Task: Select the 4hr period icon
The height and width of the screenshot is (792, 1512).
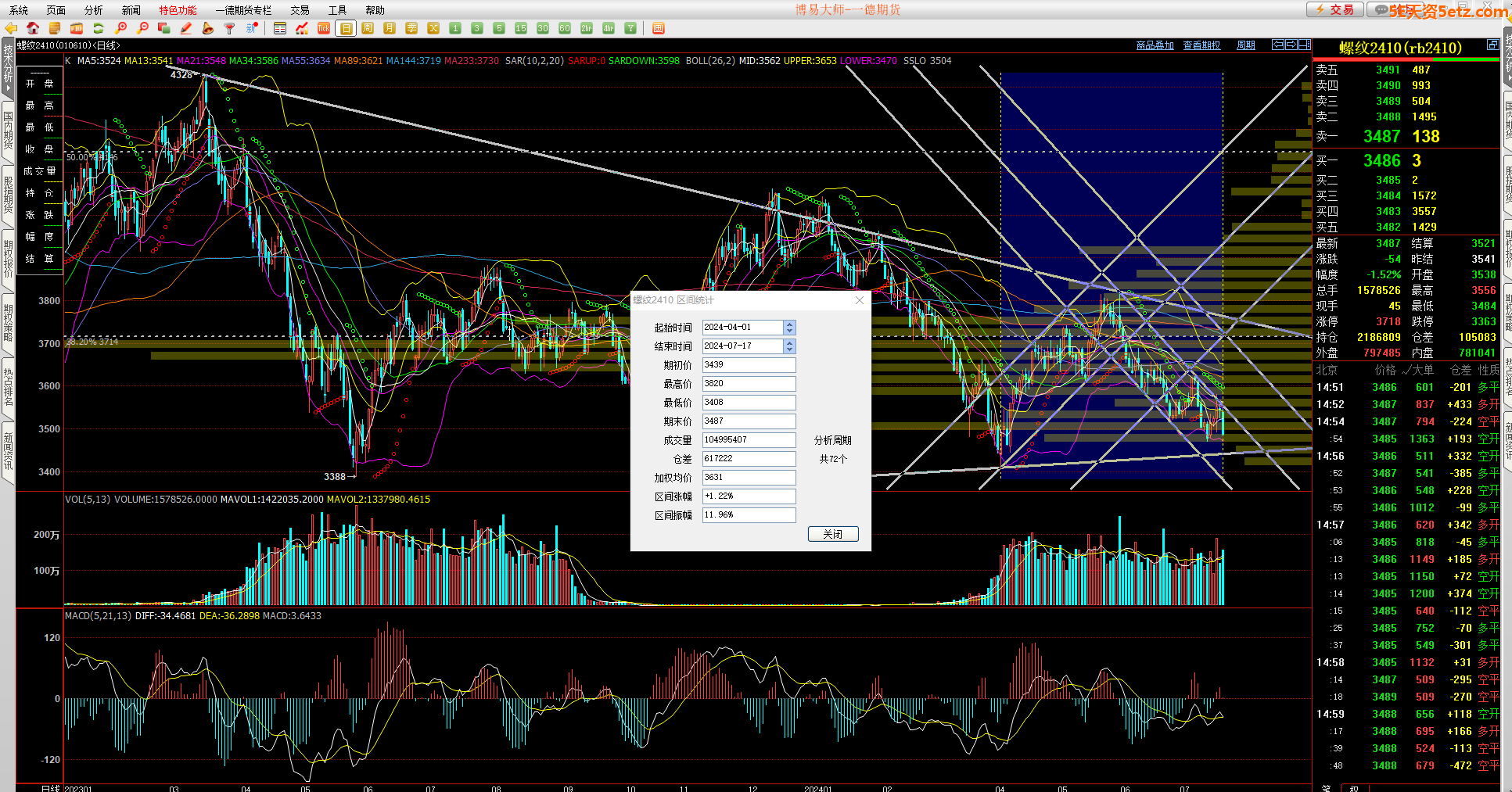Action: pyautogui.click(x=609, y=28)
